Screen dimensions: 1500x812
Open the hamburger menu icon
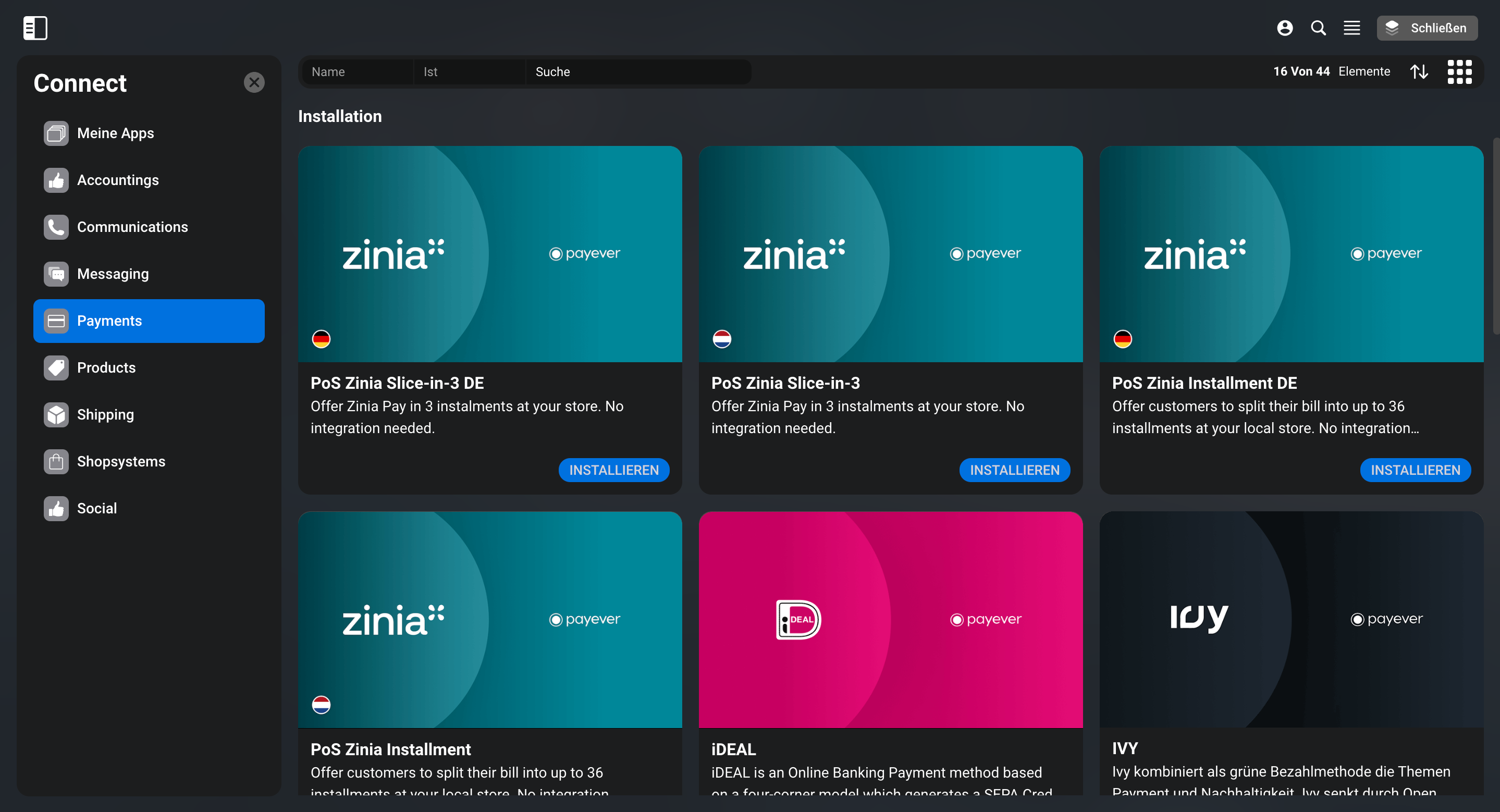click(1351, 28)
